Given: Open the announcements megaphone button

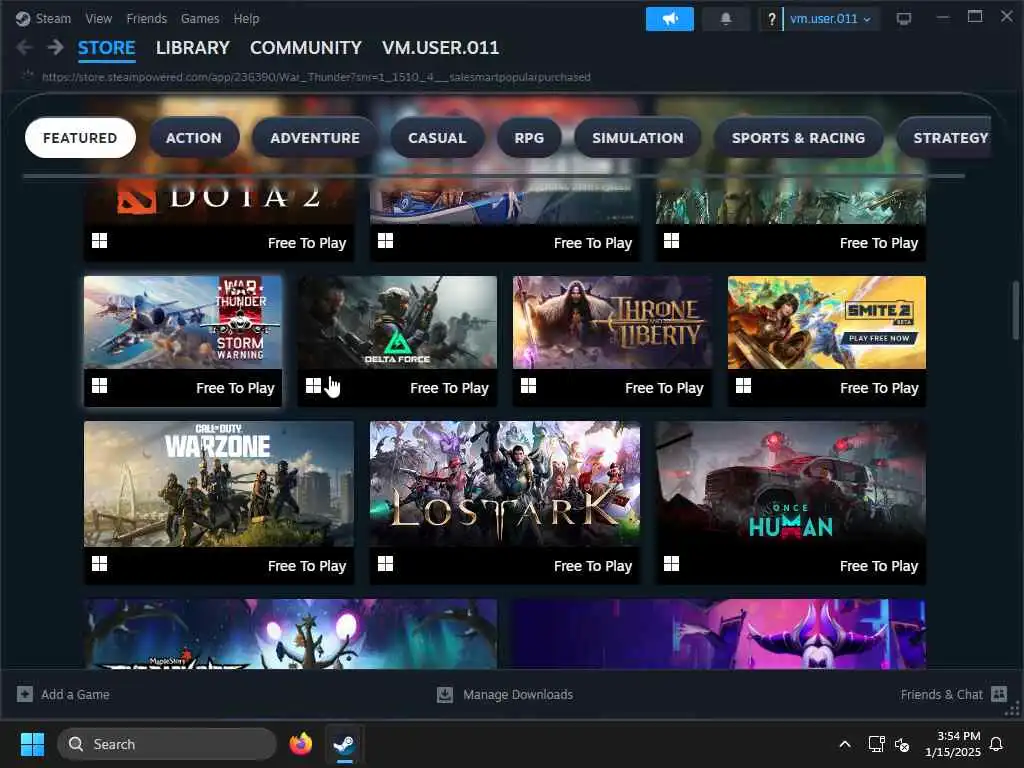Looking at the screenshot, I should [x=669, y=19].
